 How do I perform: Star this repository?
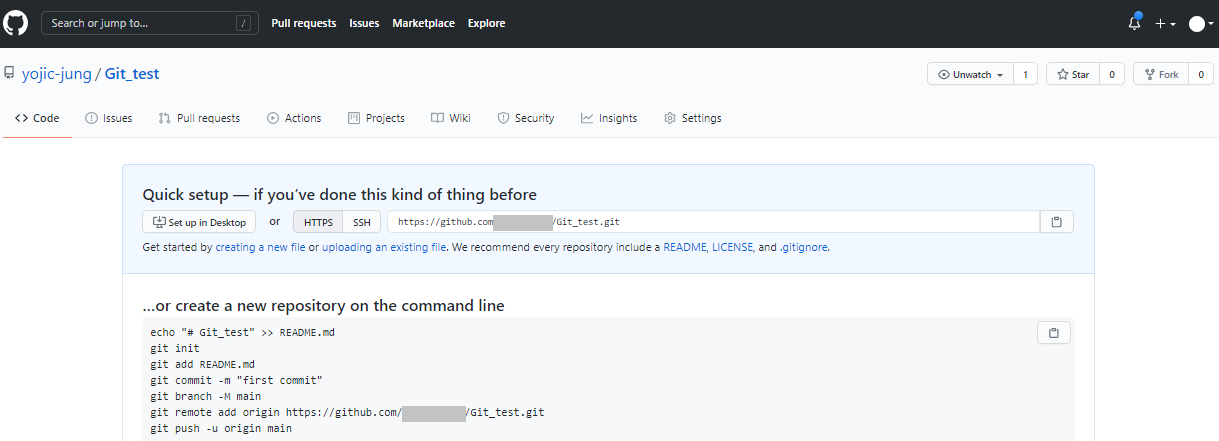click(x=1073, y=74)
